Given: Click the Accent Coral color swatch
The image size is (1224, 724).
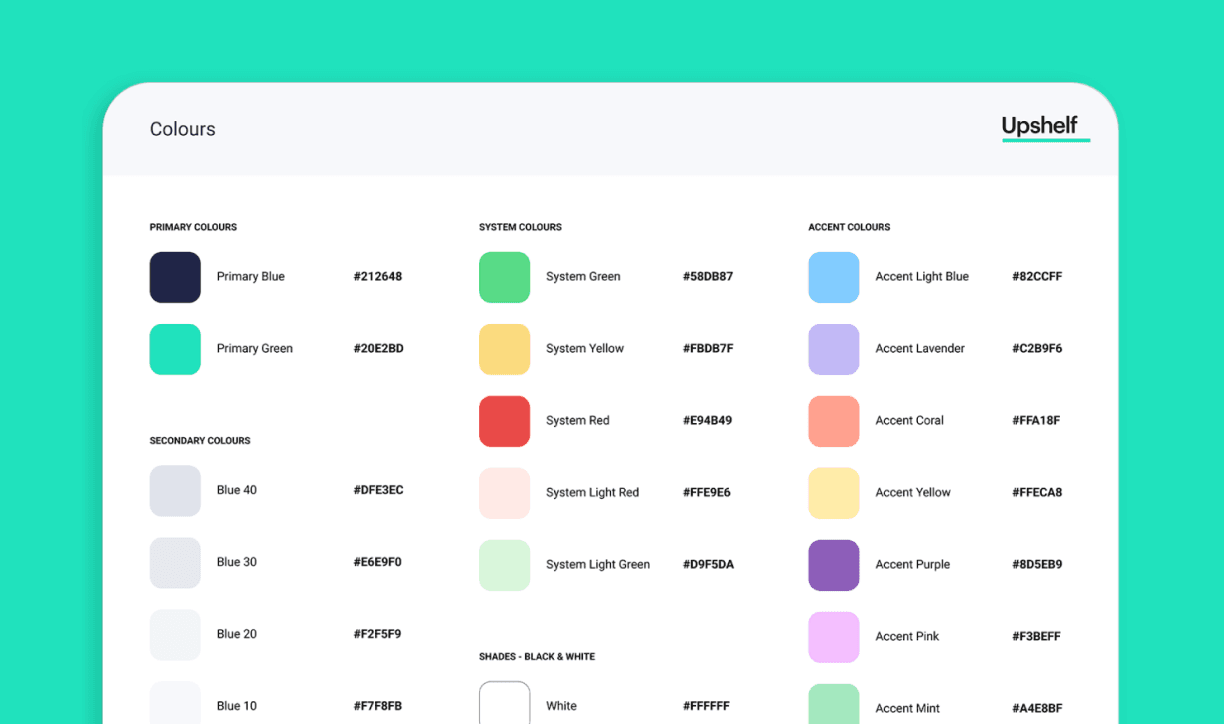Looking at the screenshot, I should point(833,421).
